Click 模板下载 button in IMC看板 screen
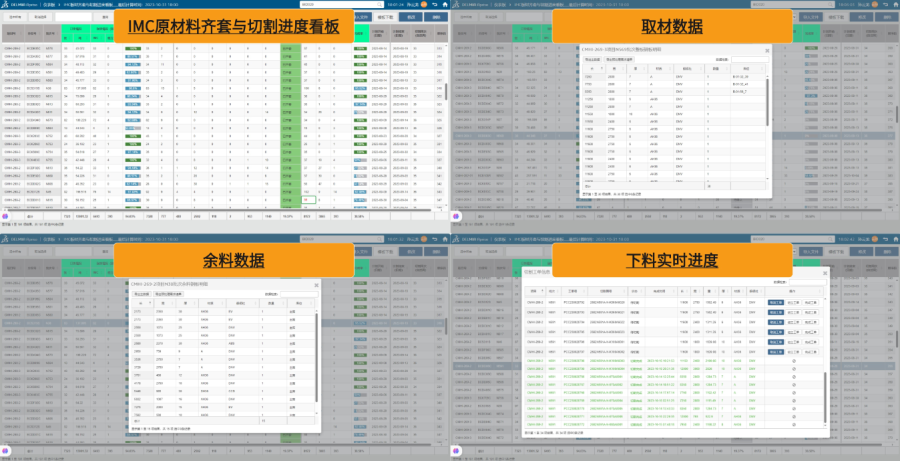The height and width of the screenshot is (461, 900). (385, 17)
